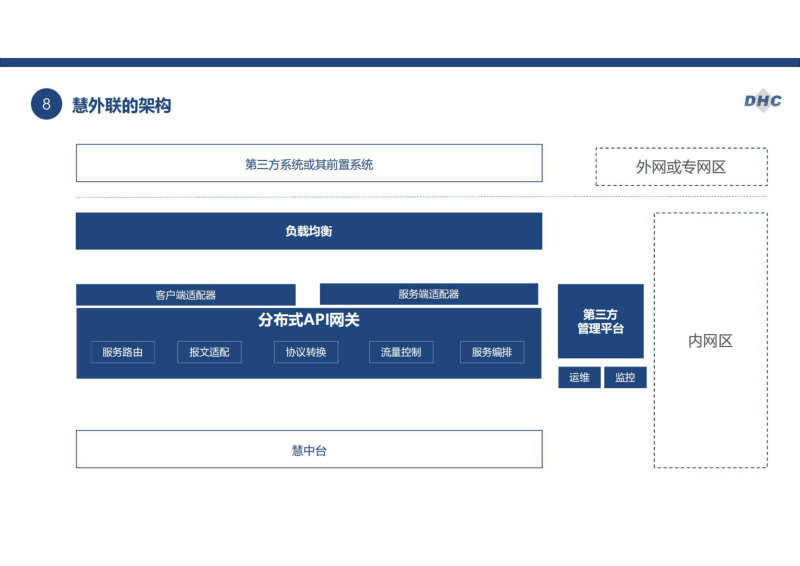The width and height of the screenshot is (800, 566).
Task: Click the 协议转换 box
Action: coord(306,352)
